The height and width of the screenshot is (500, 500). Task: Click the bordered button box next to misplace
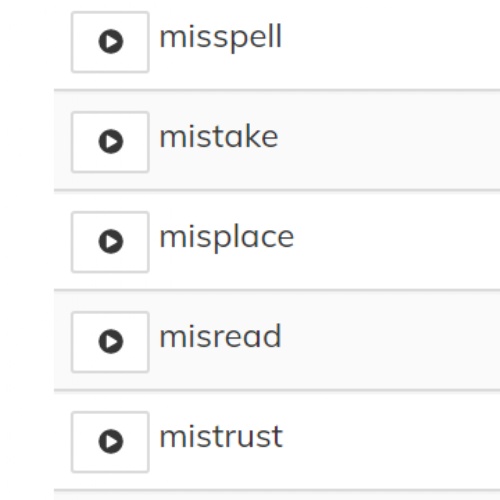[110, 242]
